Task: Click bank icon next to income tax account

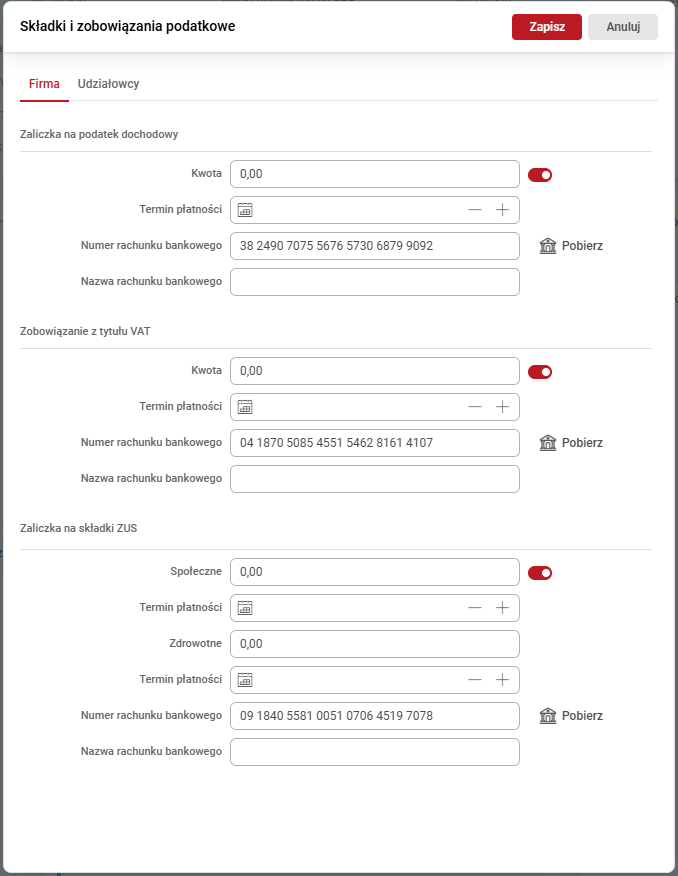Action: 547,246
